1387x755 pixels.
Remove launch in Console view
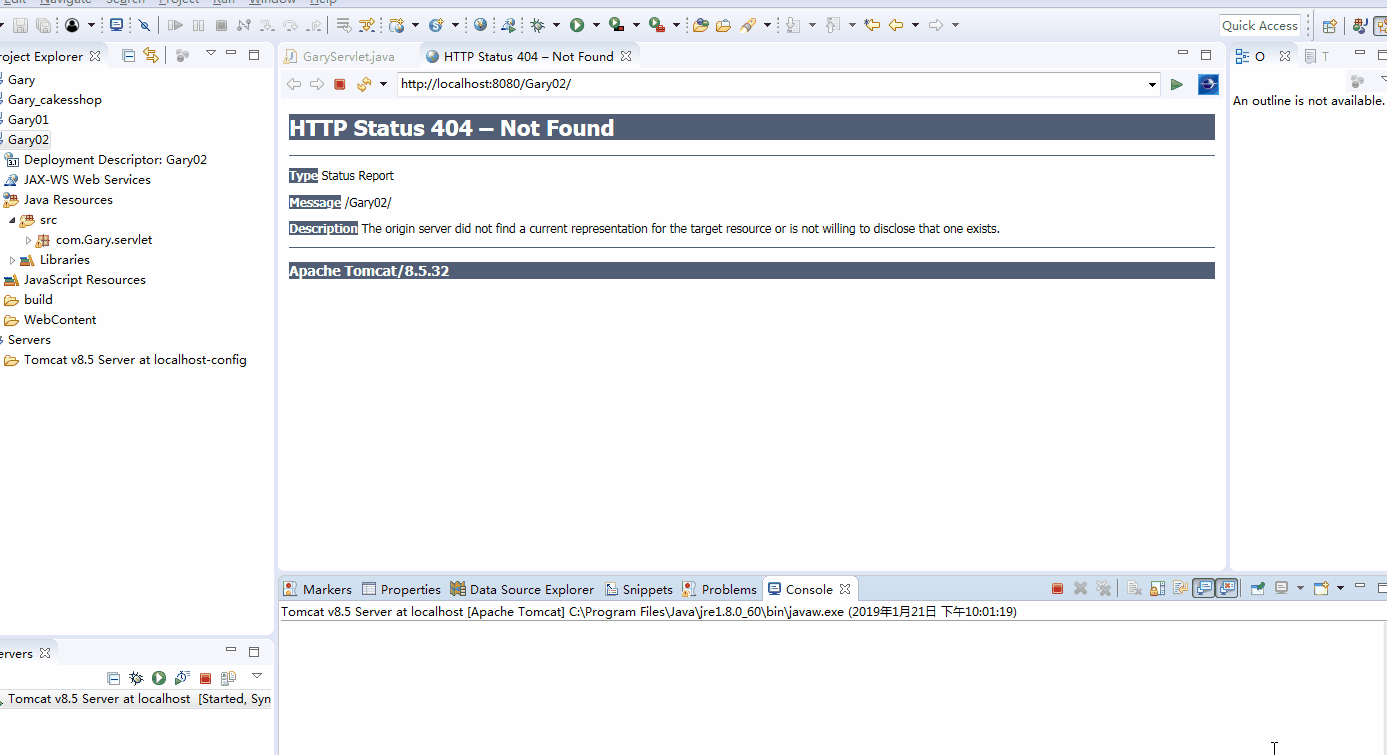pos(1080,589)
